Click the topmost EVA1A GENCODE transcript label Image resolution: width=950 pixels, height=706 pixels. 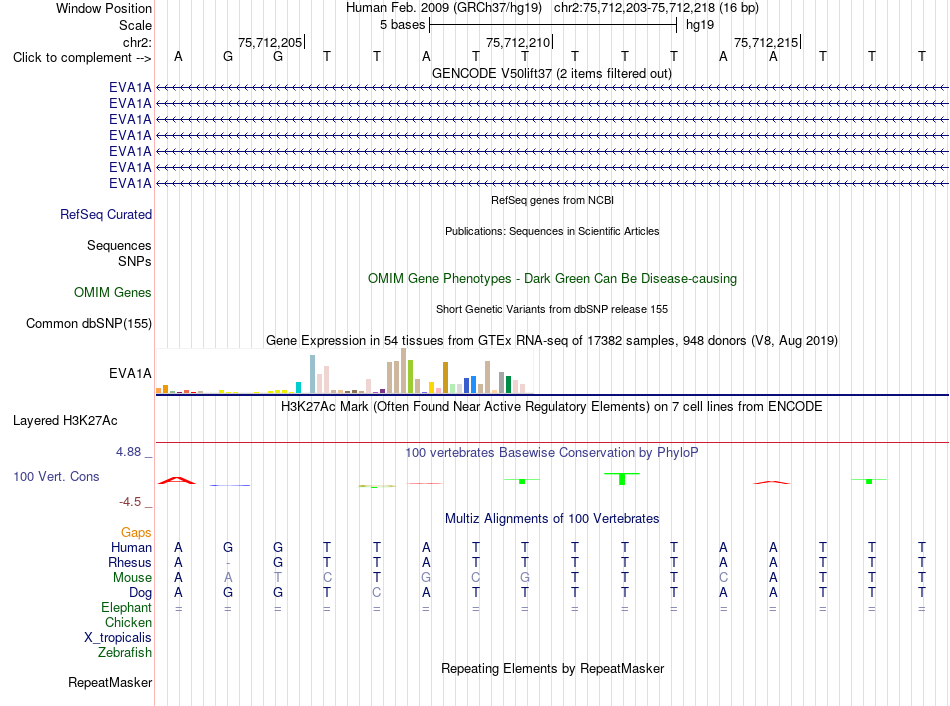tap(130, 87)
